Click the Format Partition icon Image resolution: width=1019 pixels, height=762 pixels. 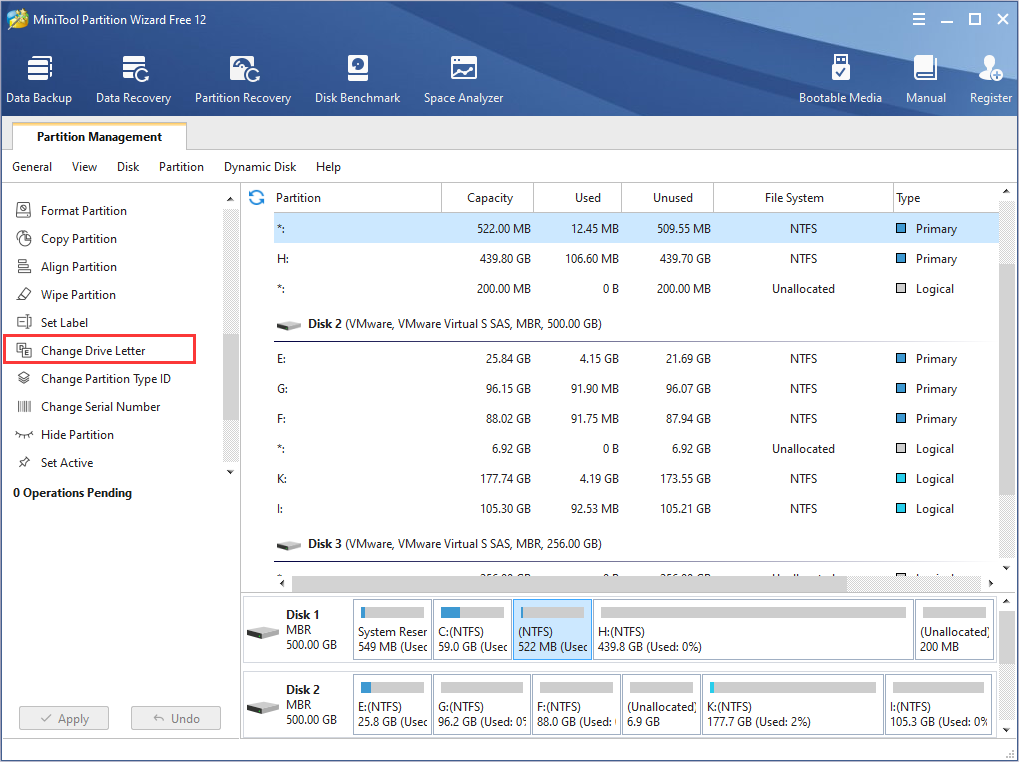click(x=24, y=210)
